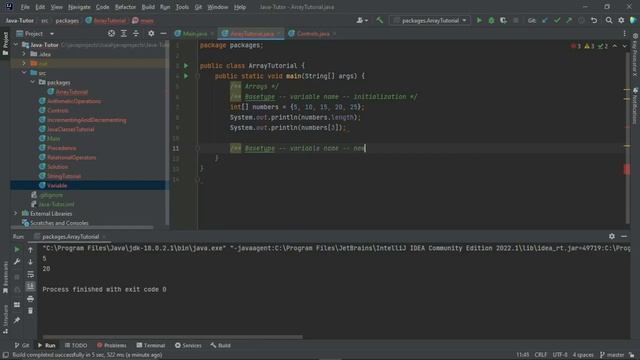Build the project with the hammer icon

pyautogui.click(x=380, y=20)
